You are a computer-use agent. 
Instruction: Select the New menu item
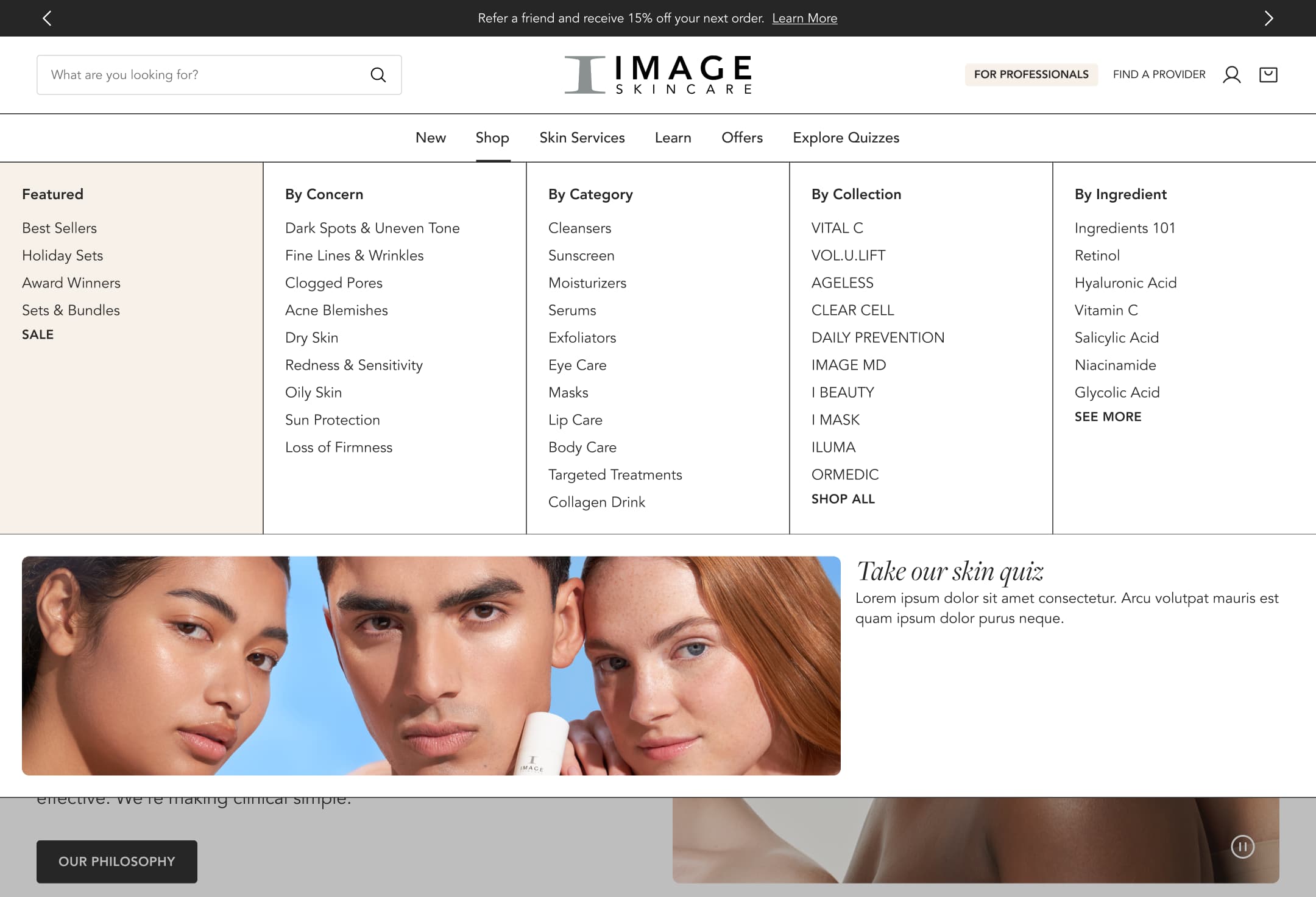[431, 138]
